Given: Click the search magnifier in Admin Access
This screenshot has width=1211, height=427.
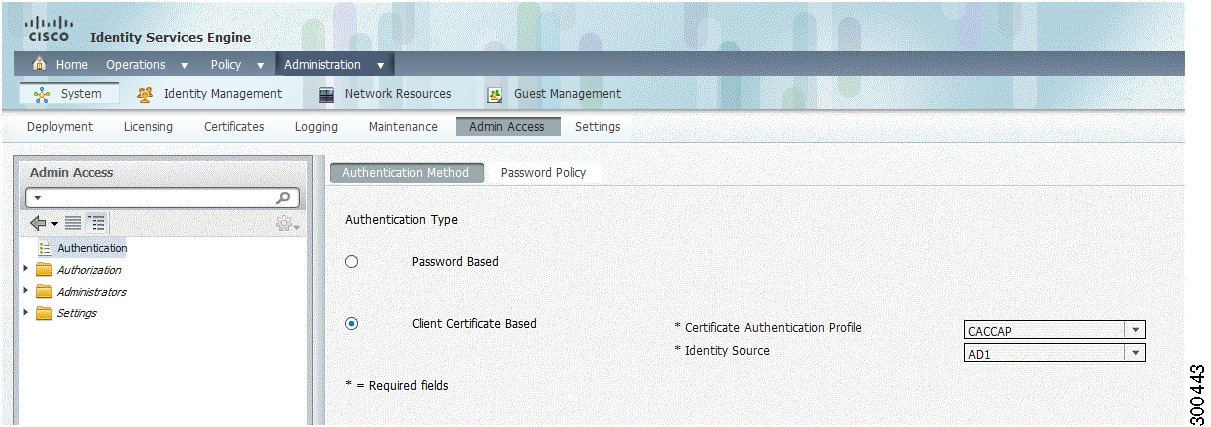Looking at the screenshot, I should (284, 198).
